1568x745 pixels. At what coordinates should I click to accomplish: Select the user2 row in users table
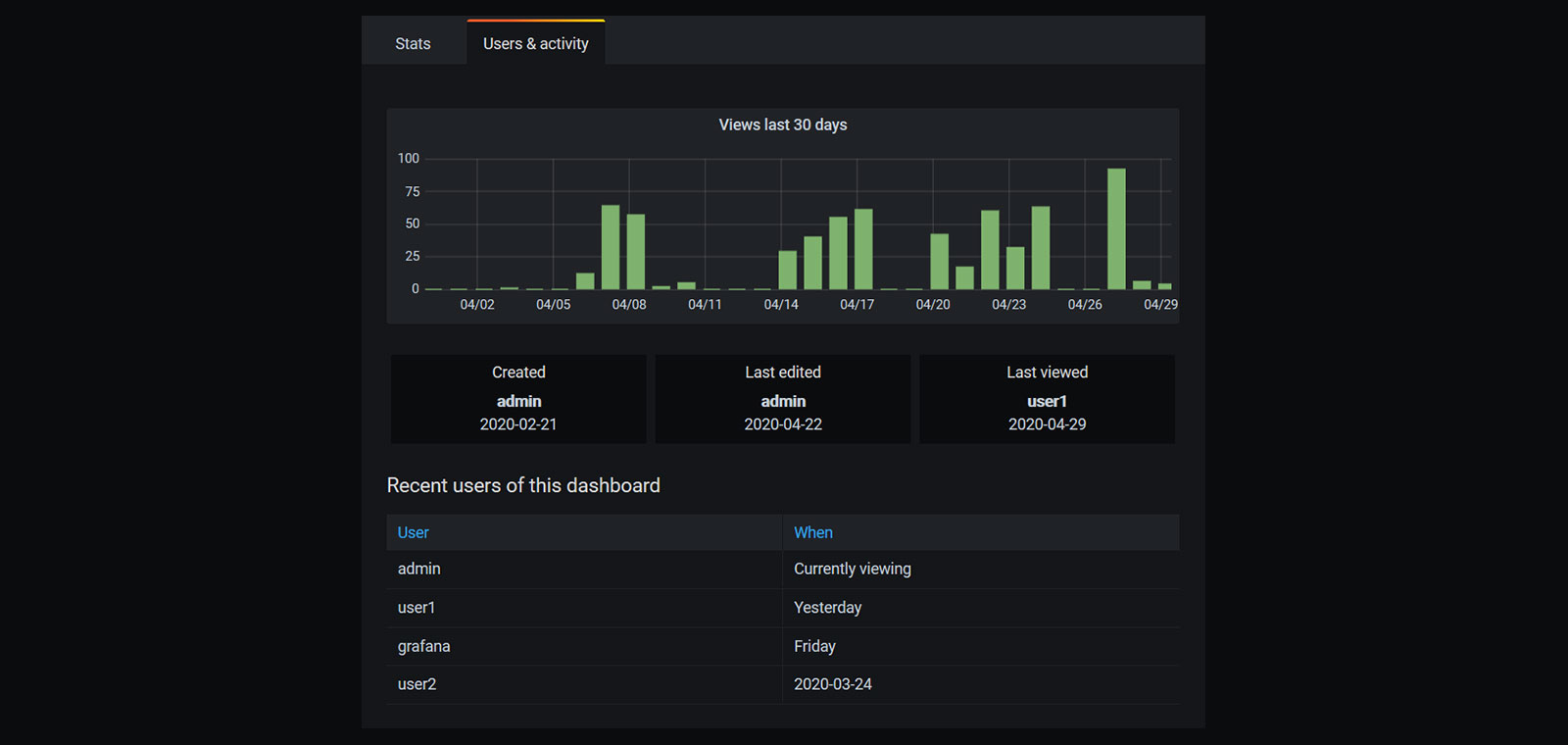pos(417,684)
